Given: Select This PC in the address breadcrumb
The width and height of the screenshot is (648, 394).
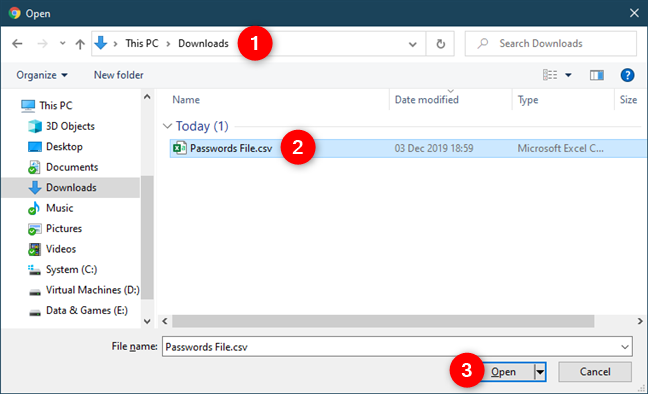Looking at the screenshot, I should 142,43.
